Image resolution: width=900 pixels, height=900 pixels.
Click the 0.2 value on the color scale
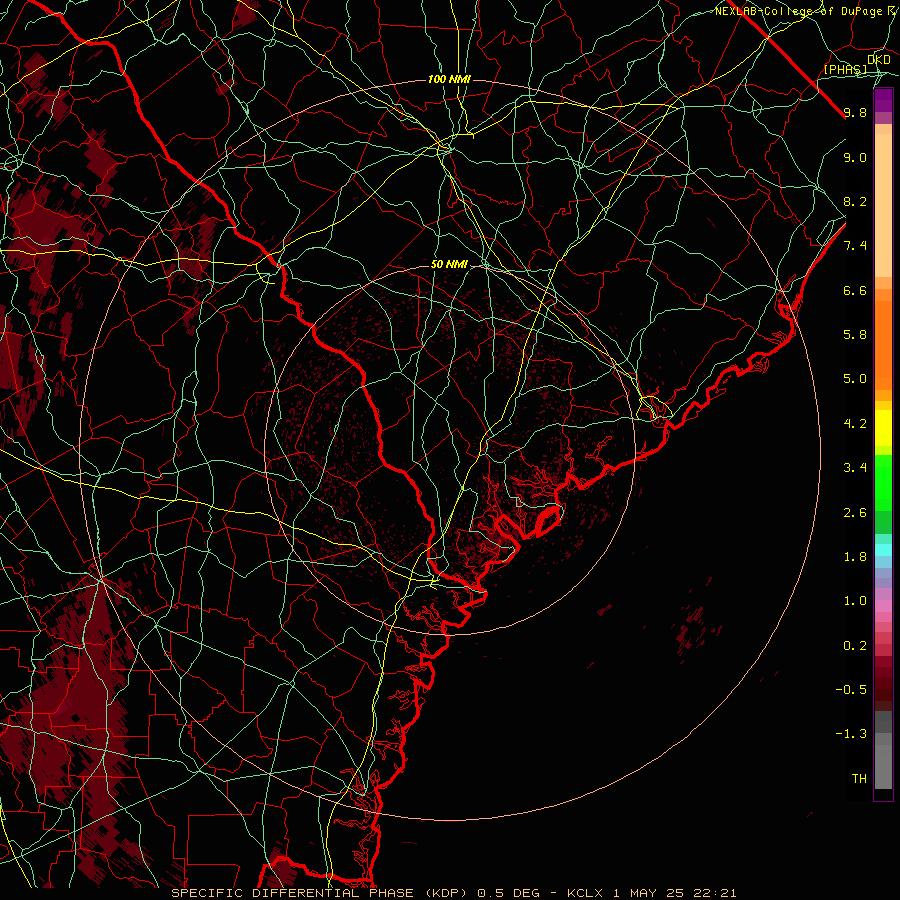[855, 646]
